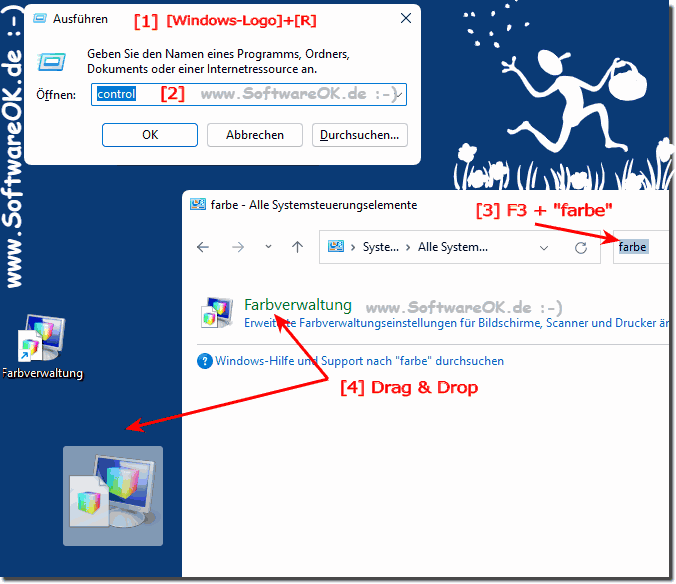Open Erweiterte Farbverwaltungseinstellungen link
676x584 pixels.
pyautogui.click(x=456, y=323)
